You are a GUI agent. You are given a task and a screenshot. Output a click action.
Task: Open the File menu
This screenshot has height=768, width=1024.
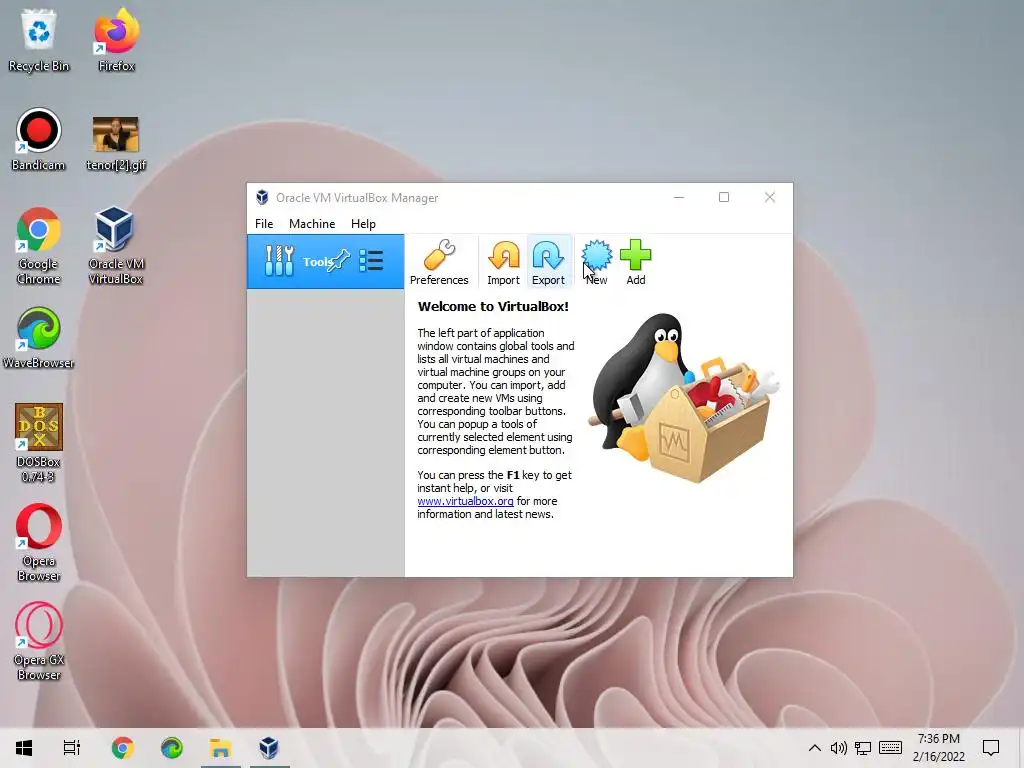click(x=264, y=223)
